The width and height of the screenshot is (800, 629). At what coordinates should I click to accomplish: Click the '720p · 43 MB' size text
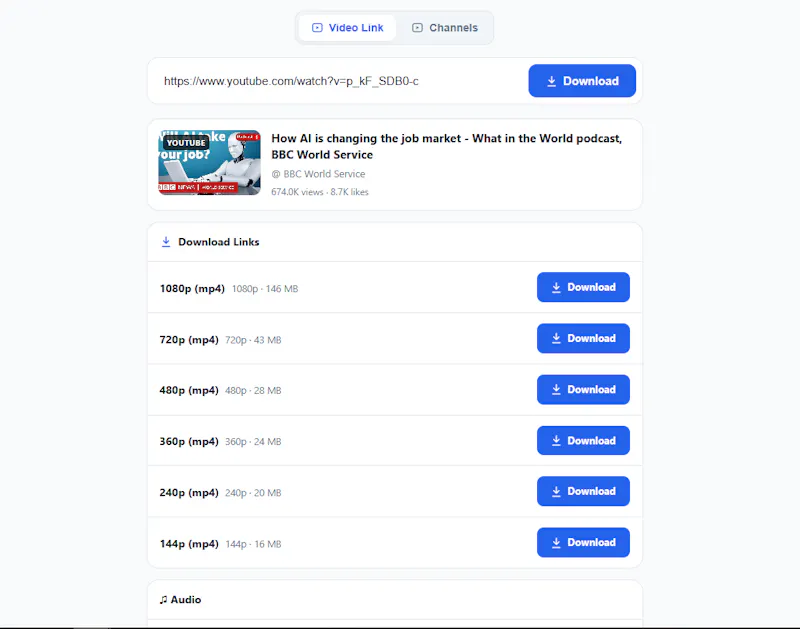tap(253, 340)
